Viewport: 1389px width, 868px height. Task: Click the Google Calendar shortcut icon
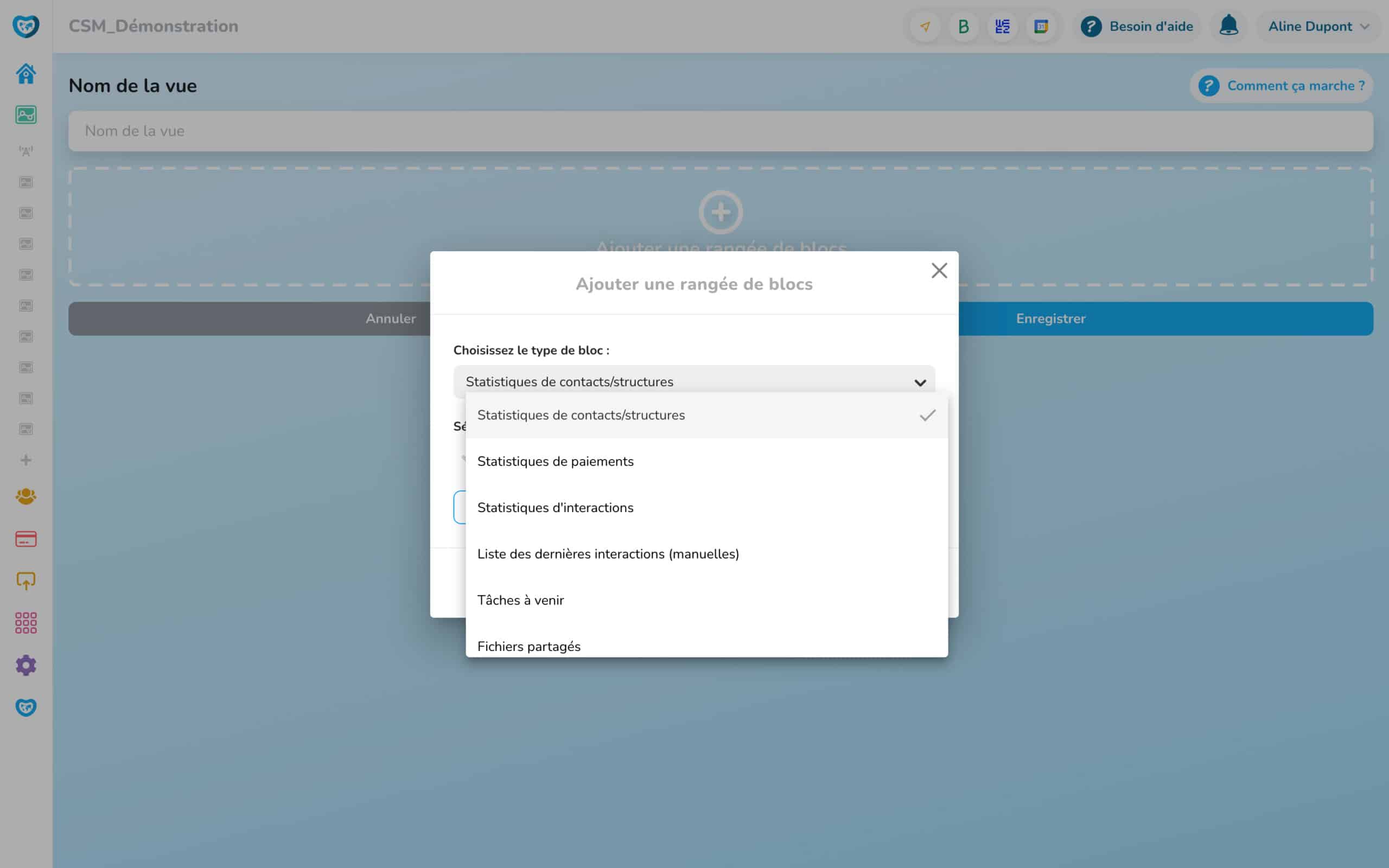[1041, 27]
